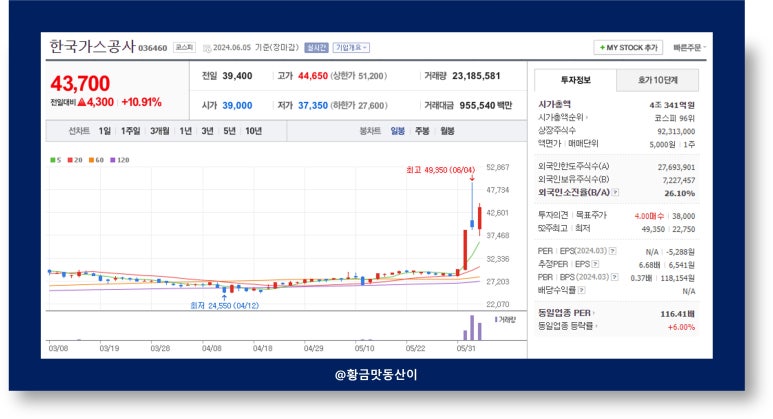Click the current price 43,700
Viewport: 773px width, 419px height.
click(x=80, y=83)
